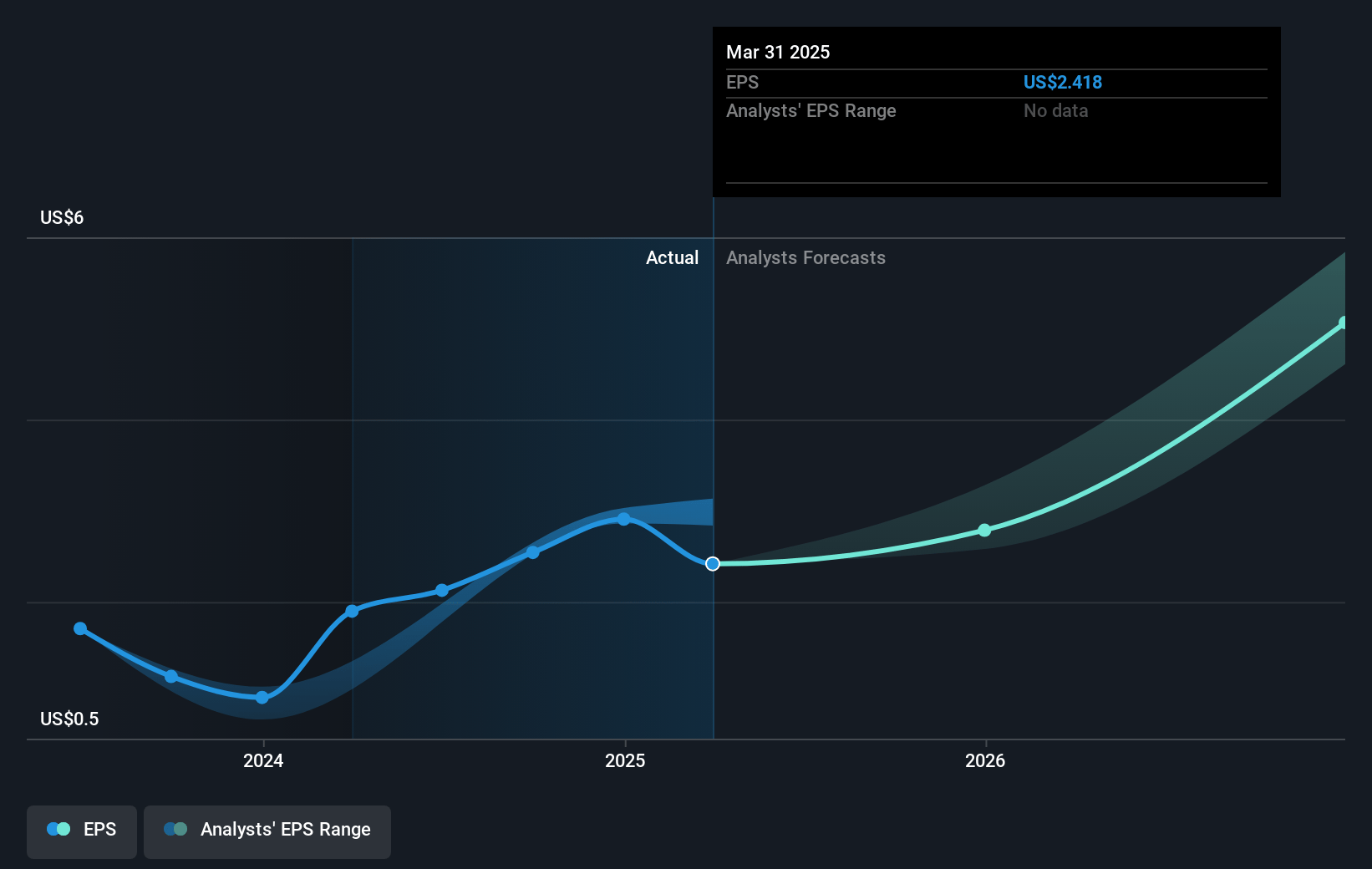This screenshot has width=1372, height=869.
Task: Click the EPS data point at start of 2025
Action: (x=623, y=519)
